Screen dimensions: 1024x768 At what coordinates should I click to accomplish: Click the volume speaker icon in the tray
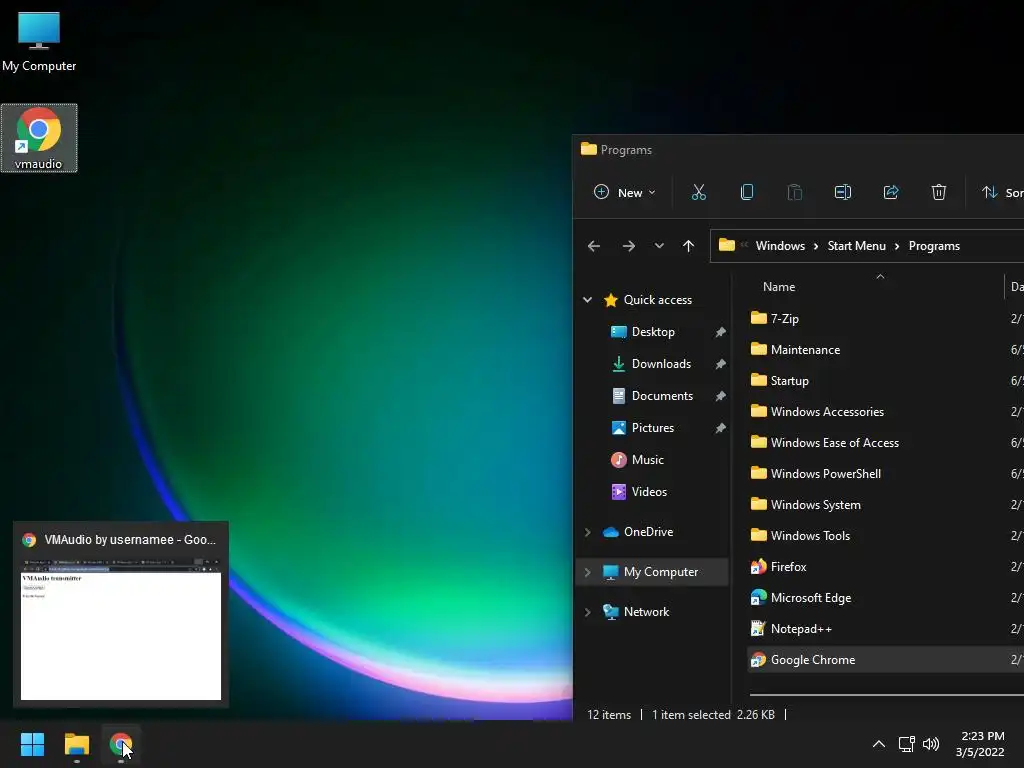pyautogui.click(x=931, y=744)
